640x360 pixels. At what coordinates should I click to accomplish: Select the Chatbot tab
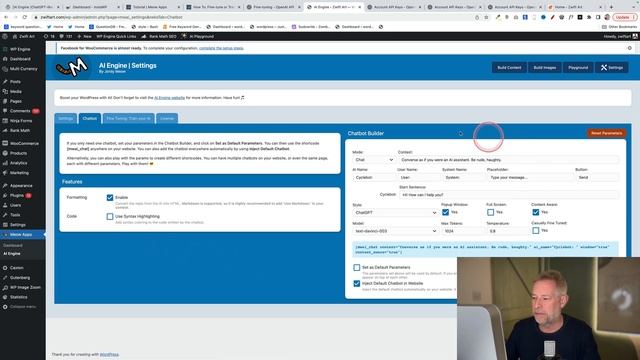(x=90, y=118)
